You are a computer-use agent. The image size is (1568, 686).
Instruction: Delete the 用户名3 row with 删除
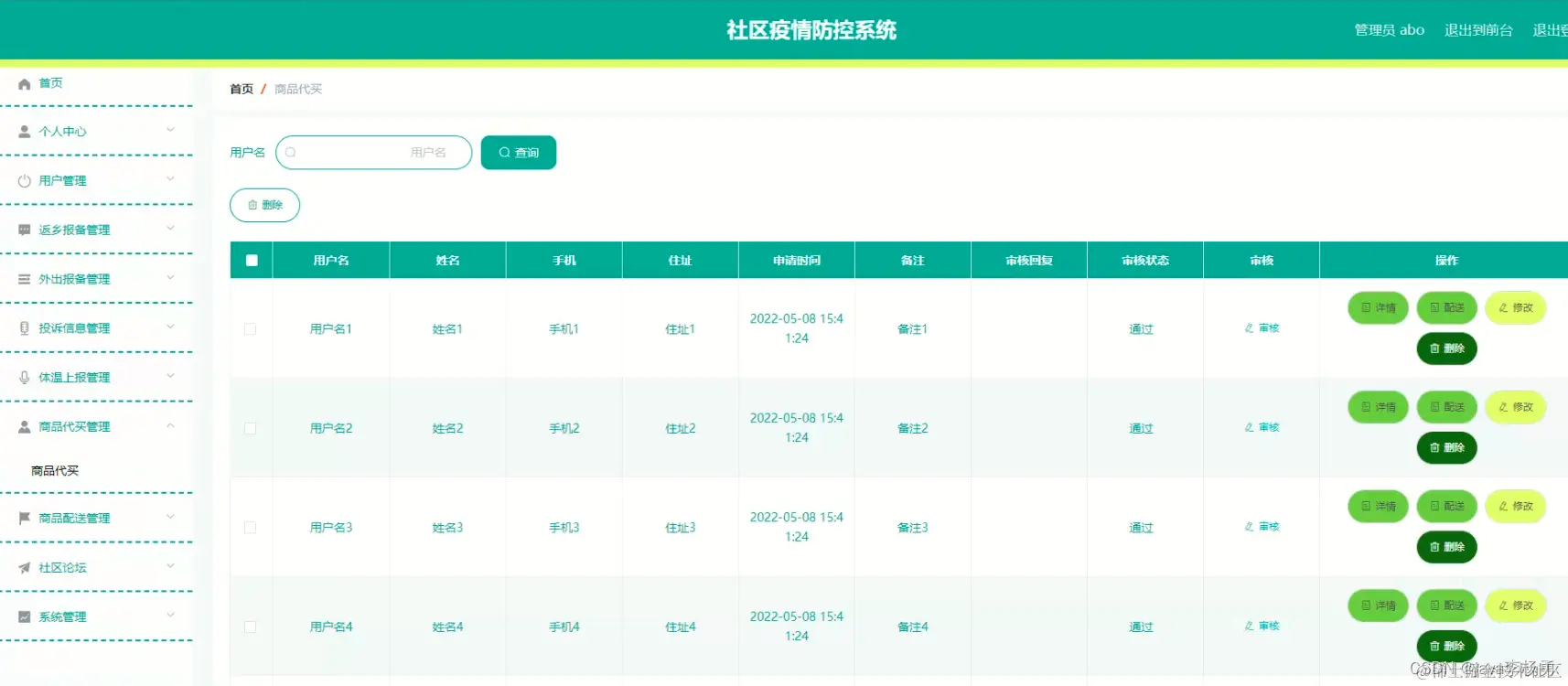(x=1446, y=547)
